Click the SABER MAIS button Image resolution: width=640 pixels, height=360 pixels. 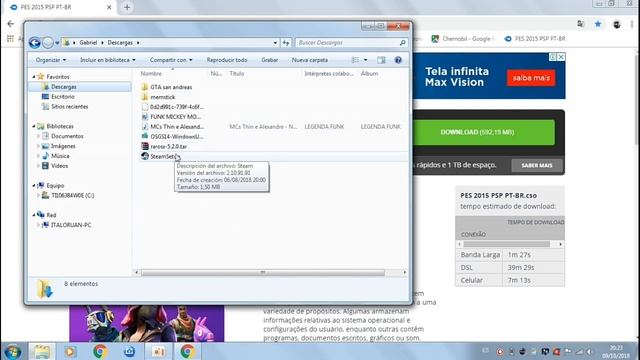pos(537,165)
